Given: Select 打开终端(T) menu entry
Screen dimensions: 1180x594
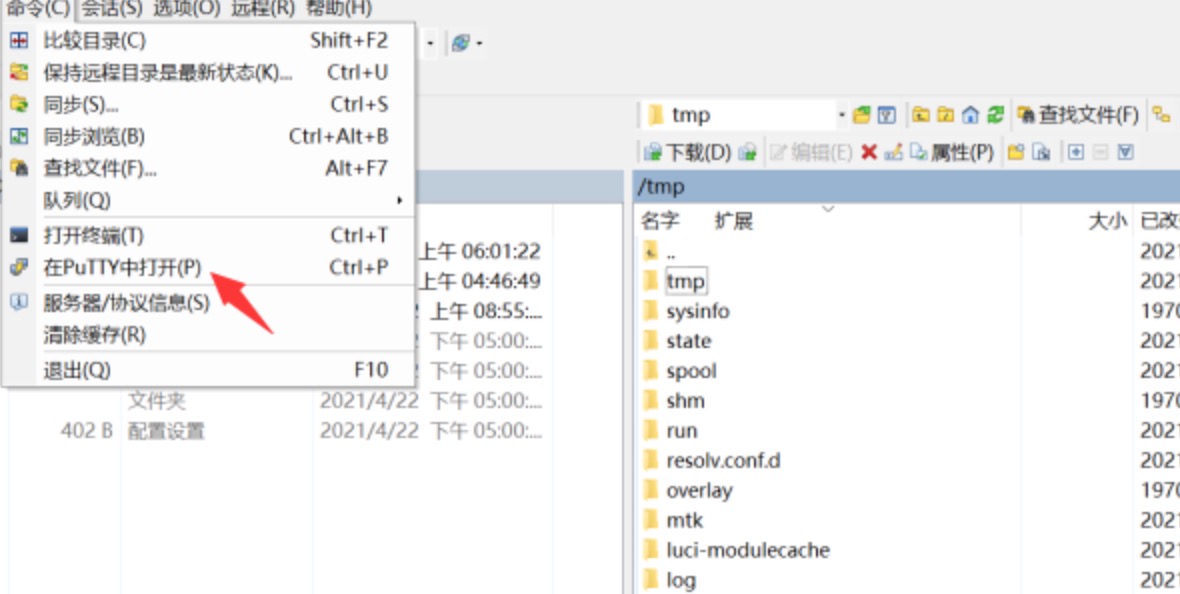Looking at the screenshot, I should 209,236.
